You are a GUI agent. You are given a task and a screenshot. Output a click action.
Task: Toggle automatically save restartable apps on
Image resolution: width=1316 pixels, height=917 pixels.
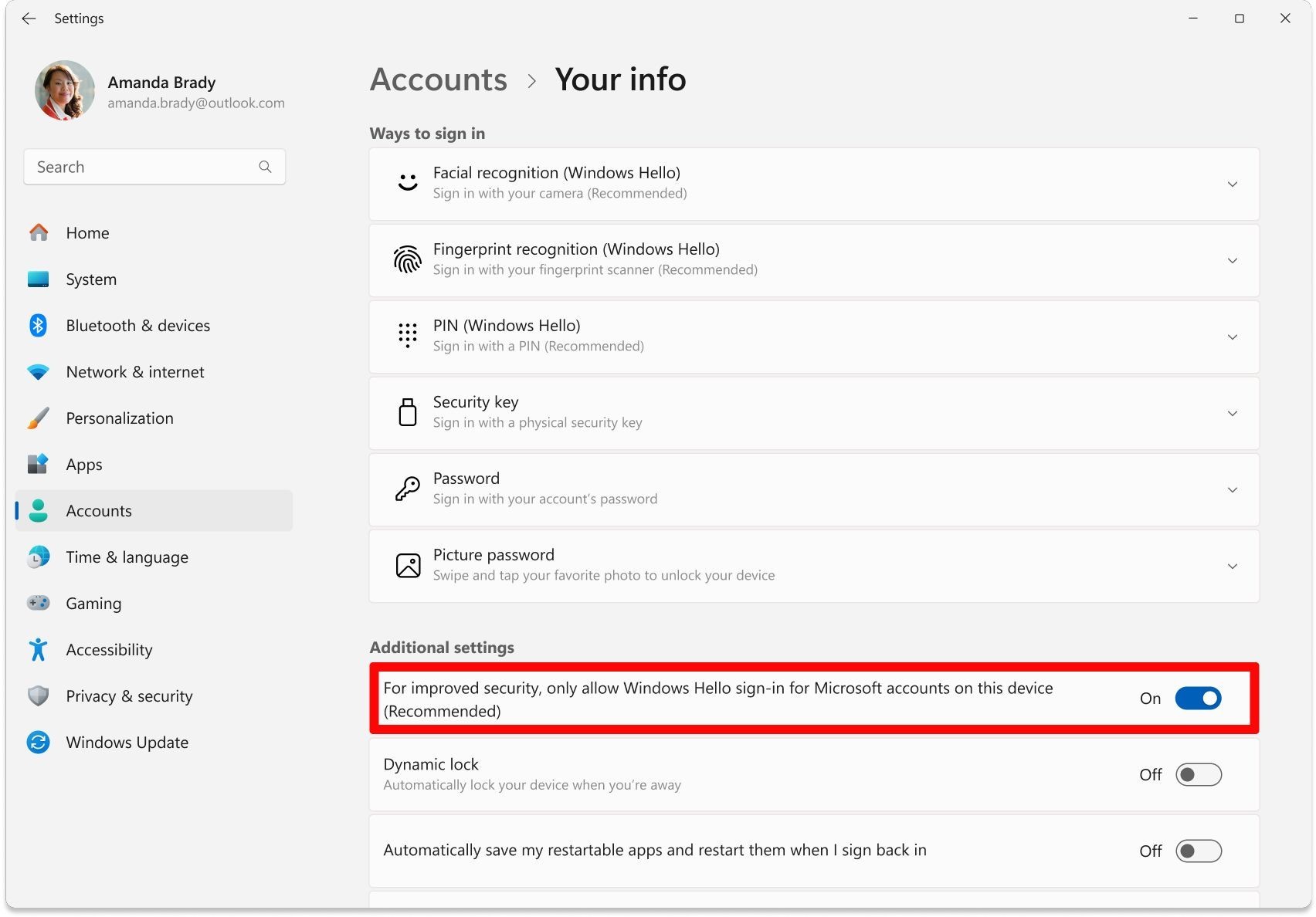(1197, 851)
